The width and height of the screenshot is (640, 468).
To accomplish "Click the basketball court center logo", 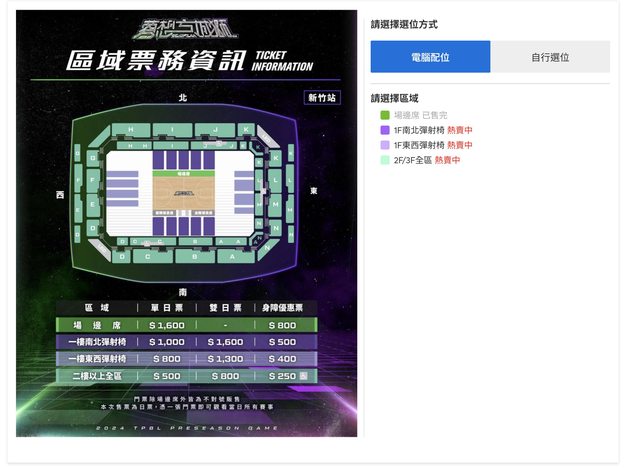I will click(183, 191).
